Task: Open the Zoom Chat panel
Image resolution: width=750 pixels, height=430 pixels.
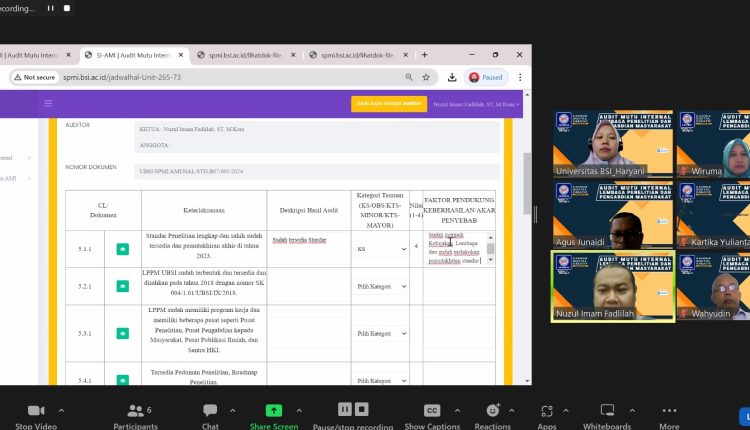Action: click(210, 416)
